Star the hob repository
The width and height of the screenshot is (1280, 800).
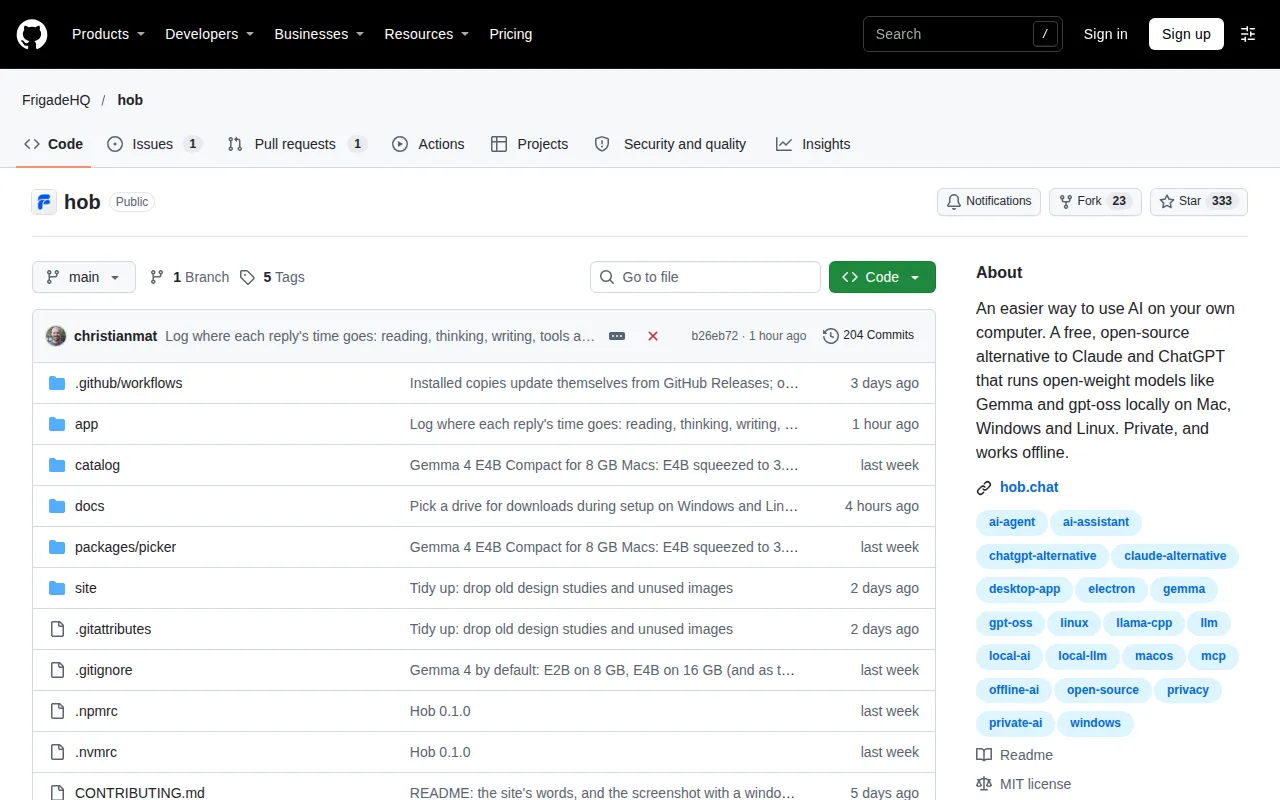[x=1198, y=201]
